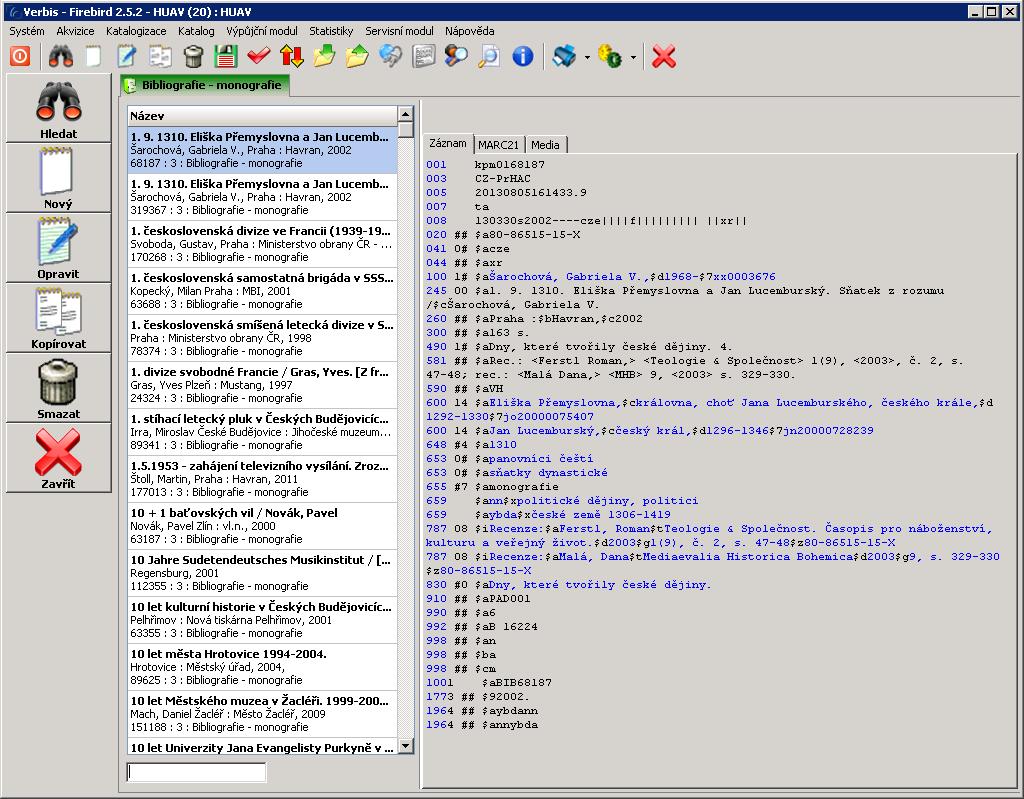Open the Systém menu
This screenshot has height=799, width=1024.
[27, 31]
